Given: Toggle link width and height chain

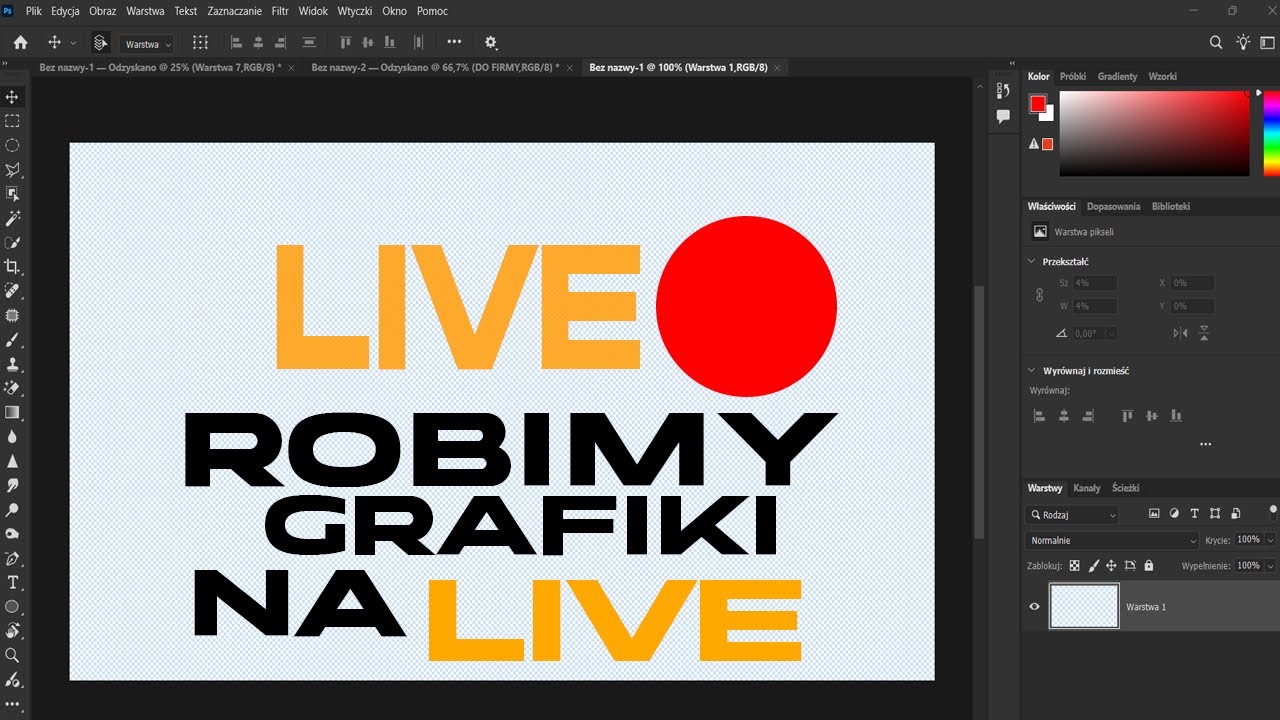Looking at the screenshot, I should [1039, 295].
